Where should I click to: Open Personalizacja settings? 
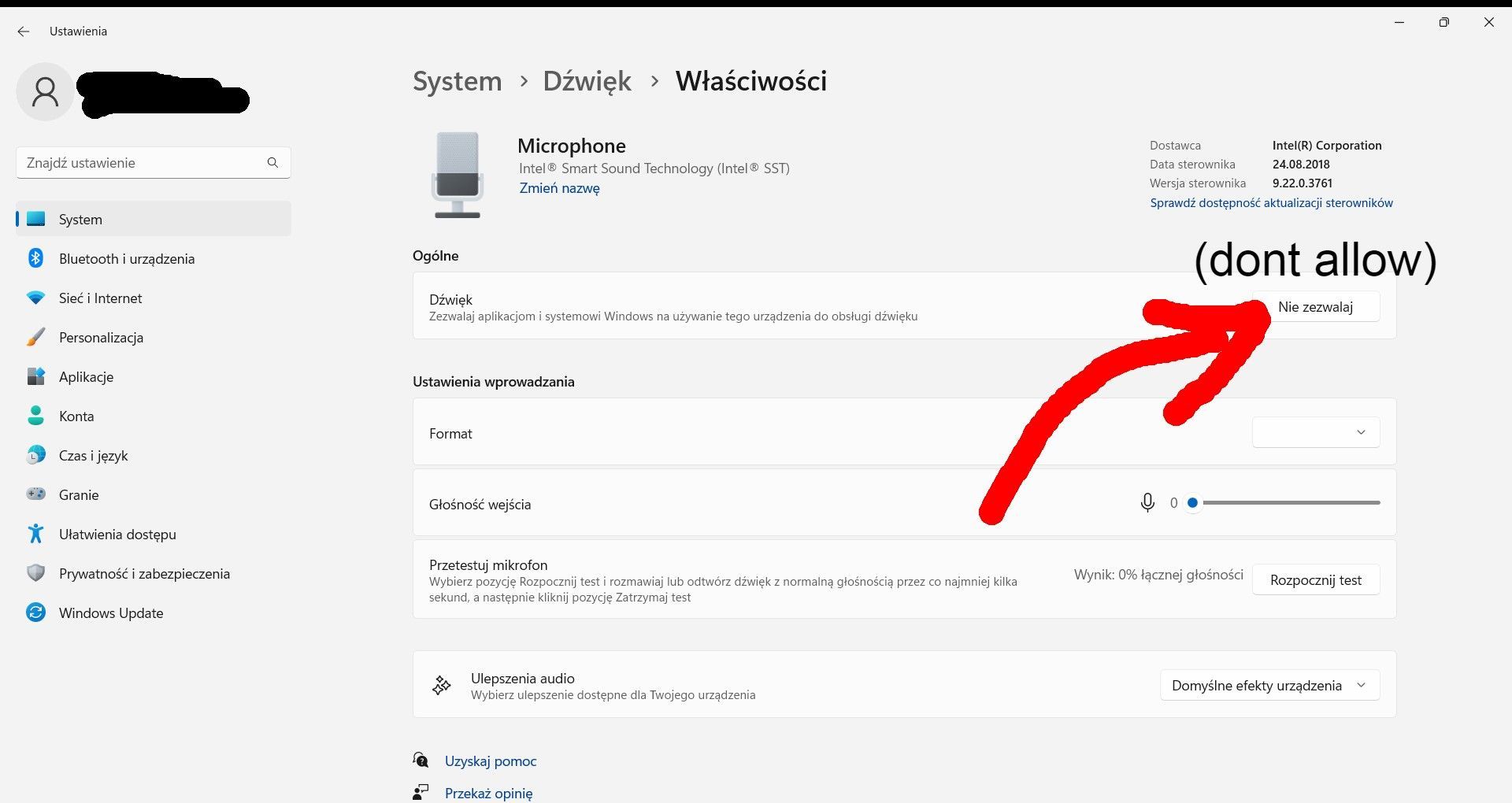click(101, 337)
